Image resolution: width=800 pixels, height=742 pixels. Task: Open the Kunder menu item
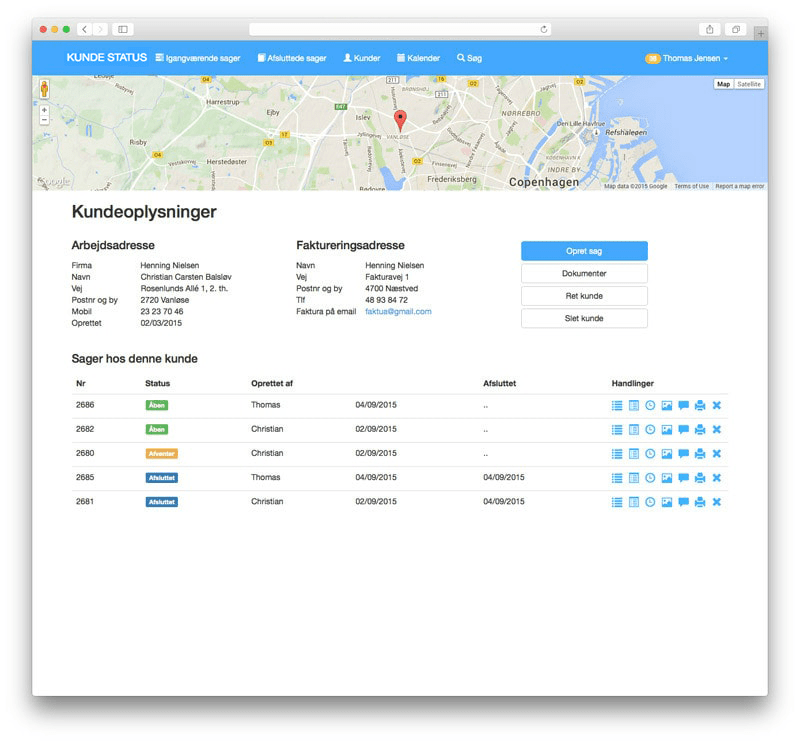pos(361,58)
